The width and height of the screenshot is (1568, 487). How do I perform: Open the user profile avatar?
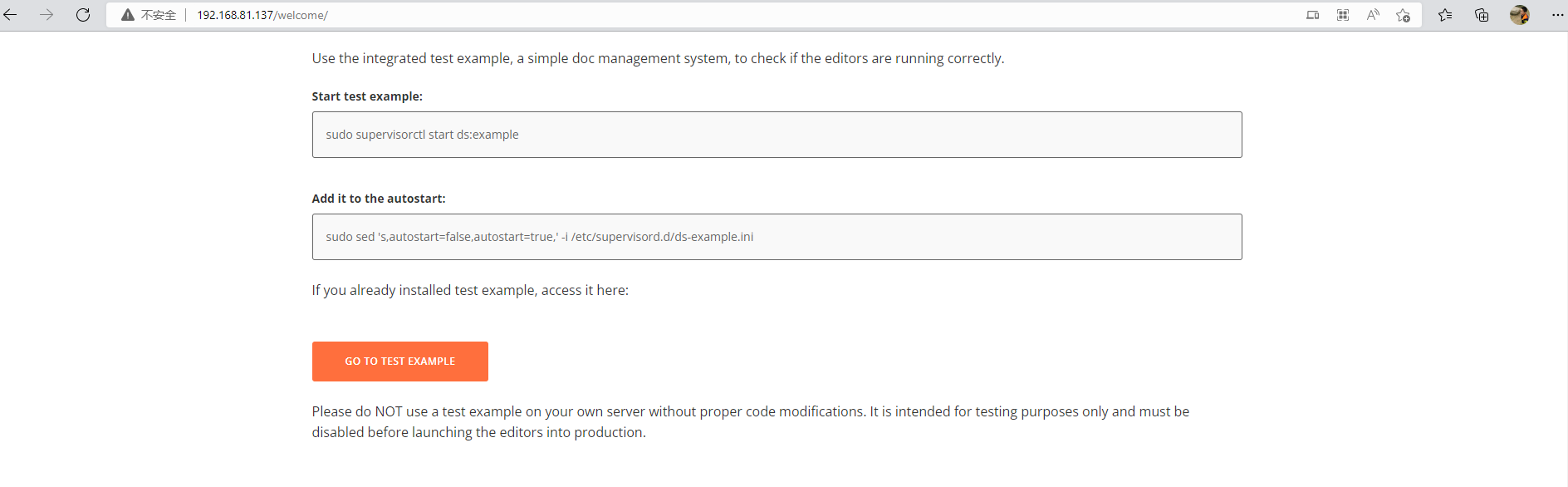pos(1519,15)
